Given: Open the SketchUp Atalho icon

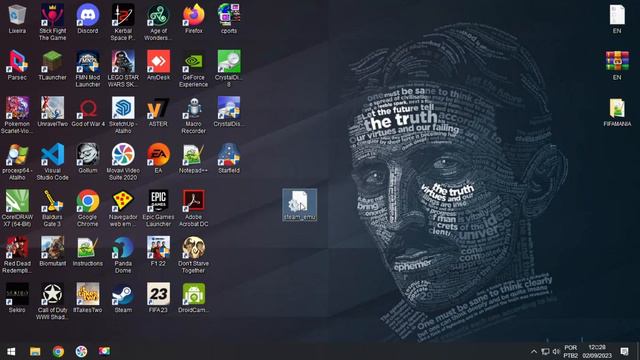Looking at the screenshot, I should pos(123,116).
